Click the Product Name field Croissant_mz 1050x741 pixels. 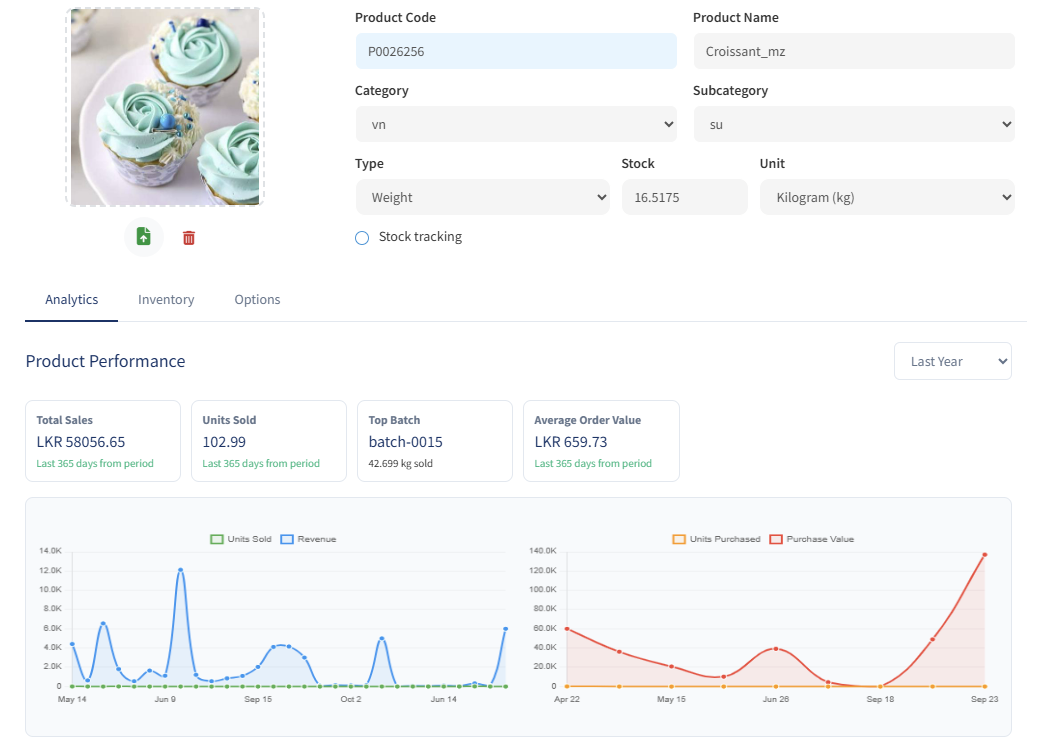(x=854, y=51)
